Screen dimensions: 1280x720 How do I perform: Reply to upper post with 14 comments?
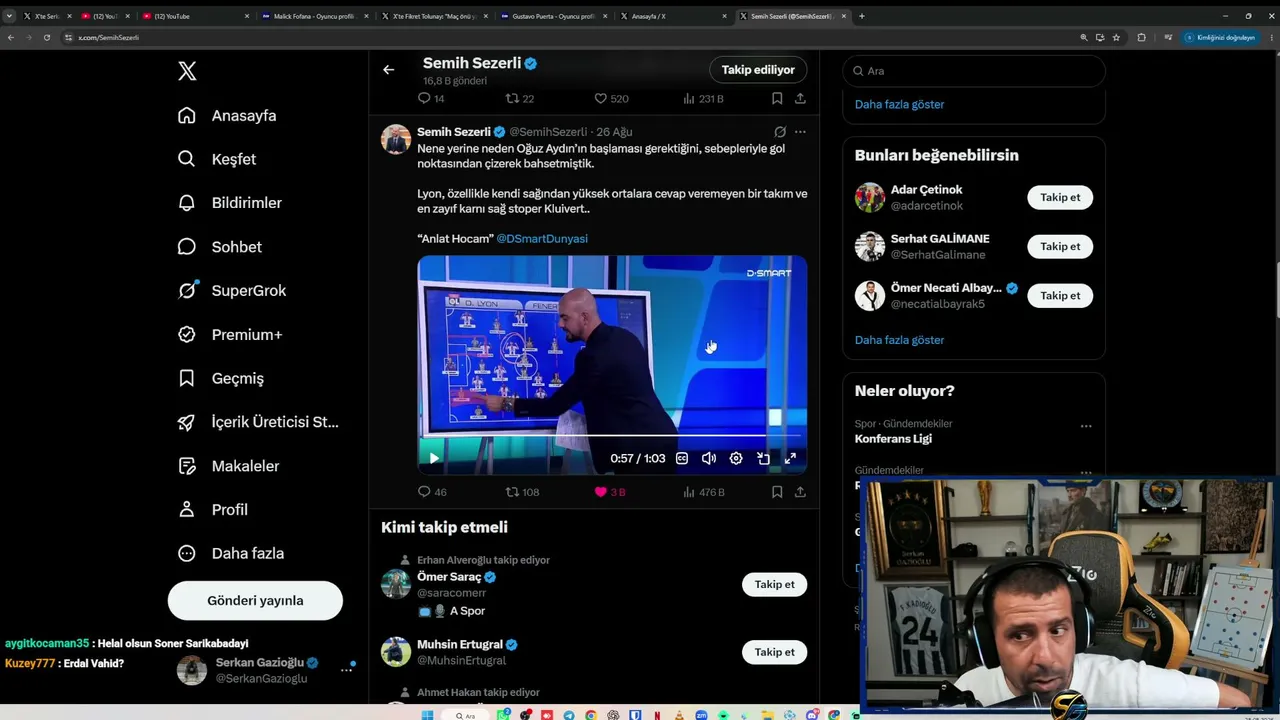[431, 99]
